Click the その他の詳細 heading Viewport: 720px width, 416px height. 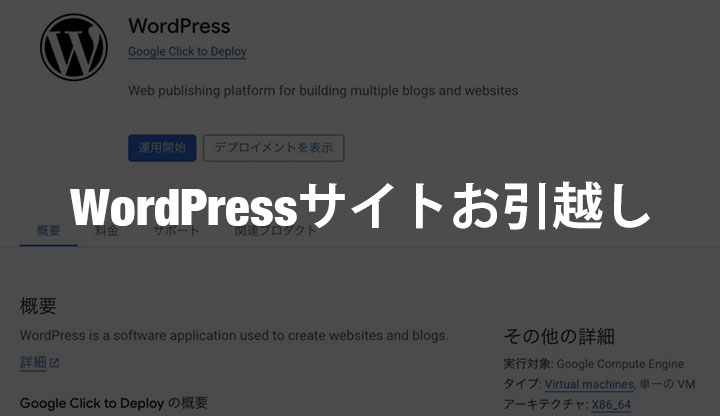pos(559,337)
